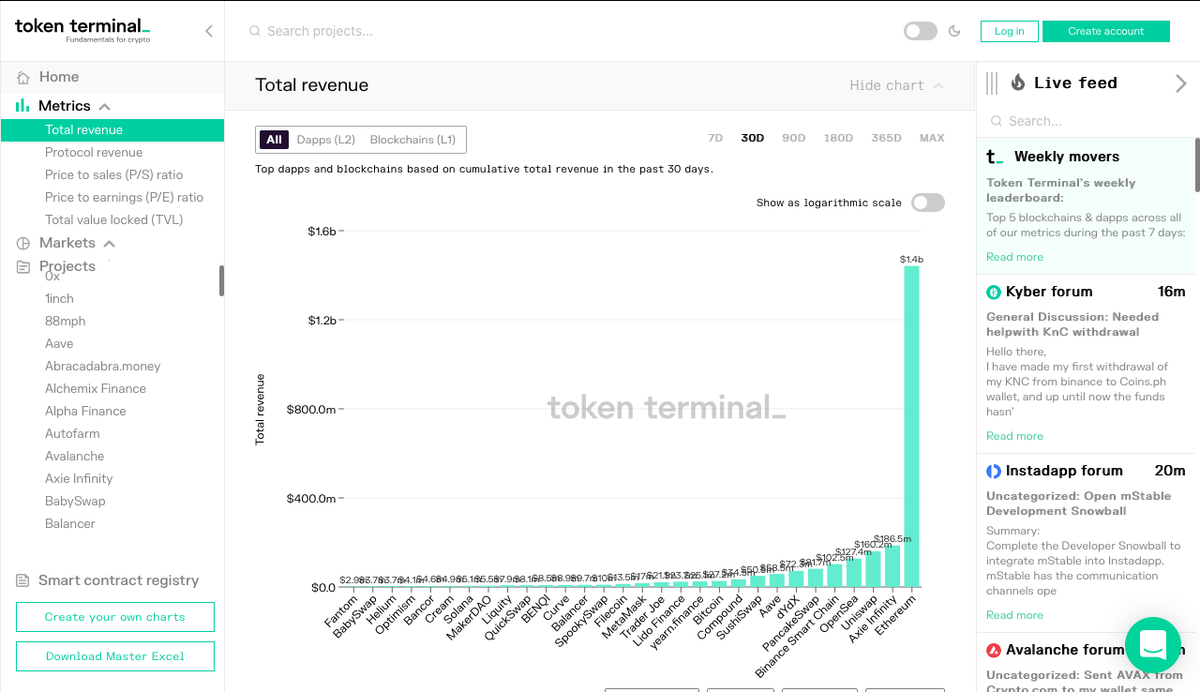Click the Metrics bar chart icon
This screenshot has height=692, width=1200.
23,106
